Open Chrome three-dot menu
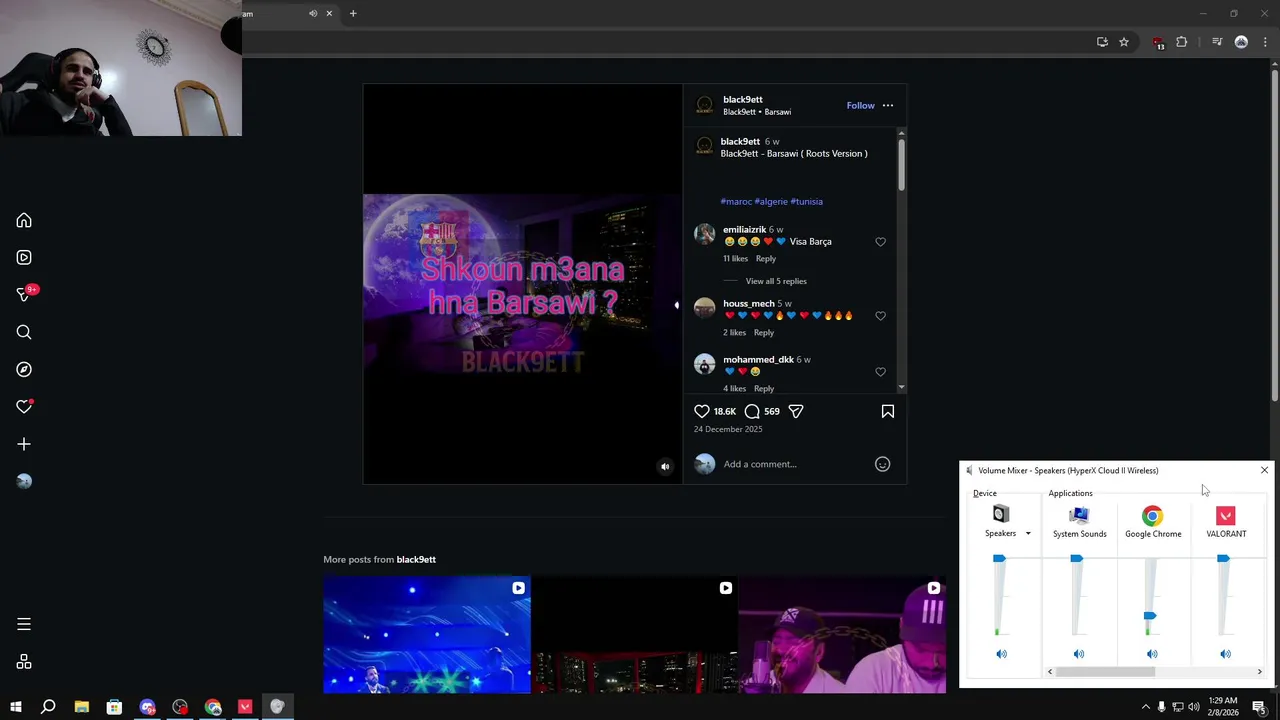 pos(1265,42)
